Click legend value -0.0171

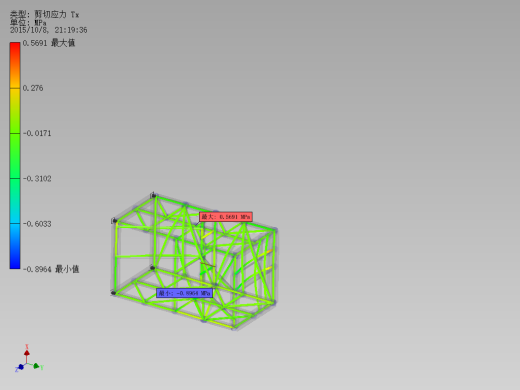[x=37, y=133]
